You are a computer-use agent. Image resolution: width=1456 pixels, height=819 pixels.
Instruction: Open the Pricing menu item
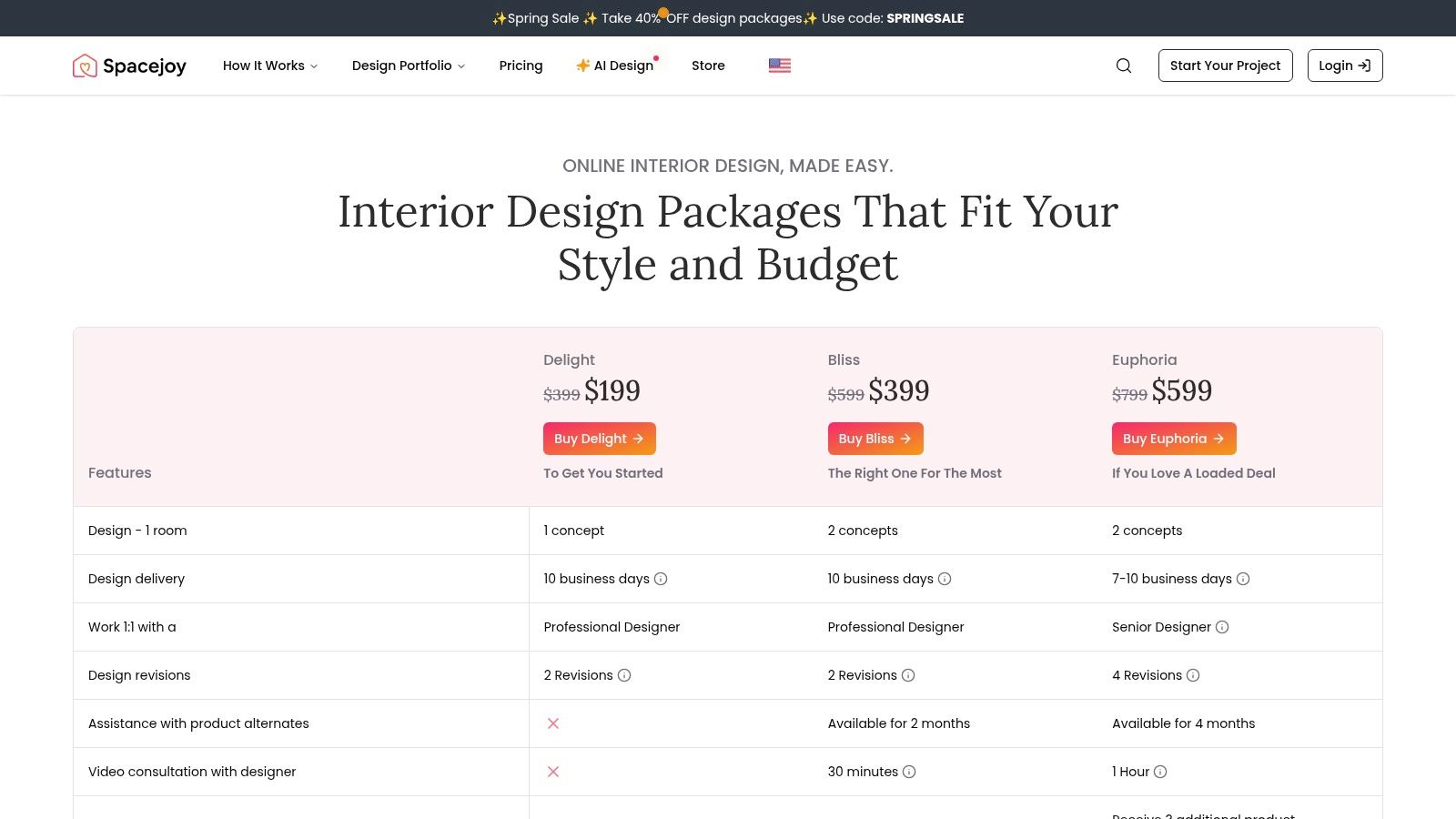coord(521,66)
